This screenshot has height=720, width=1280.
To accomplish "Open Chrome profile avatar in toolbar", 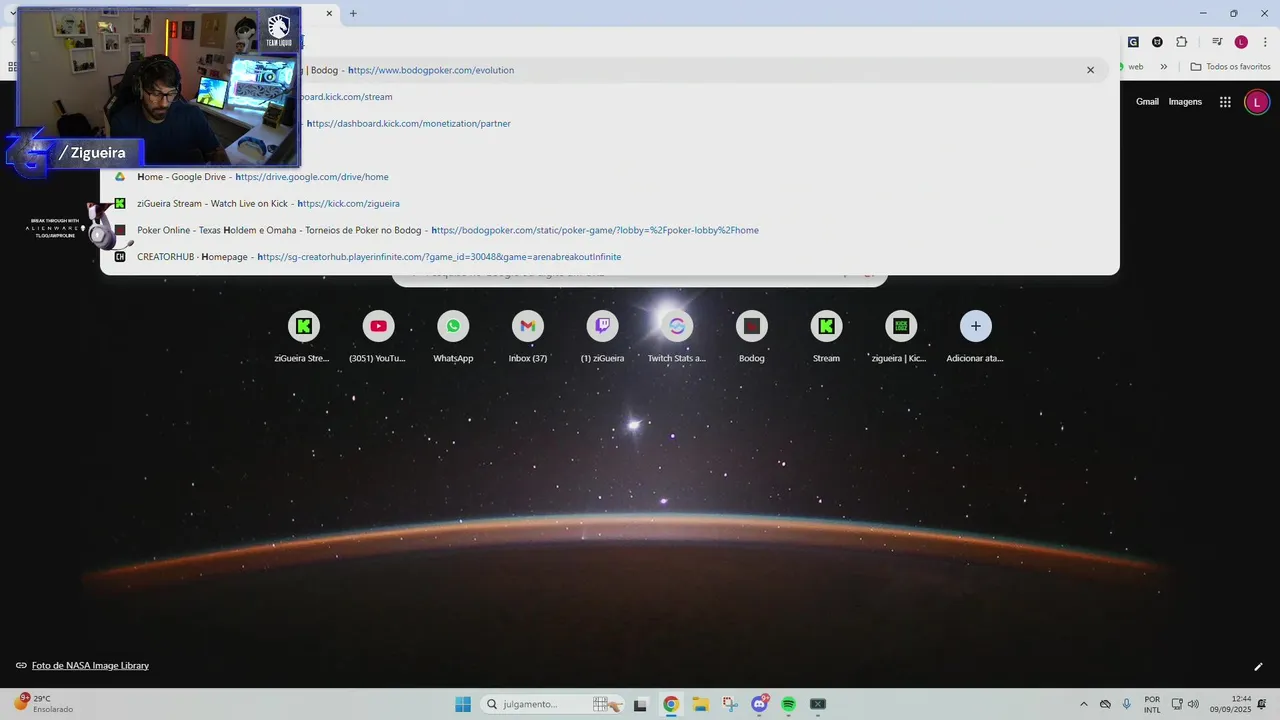I will (x=1241, y=42).
